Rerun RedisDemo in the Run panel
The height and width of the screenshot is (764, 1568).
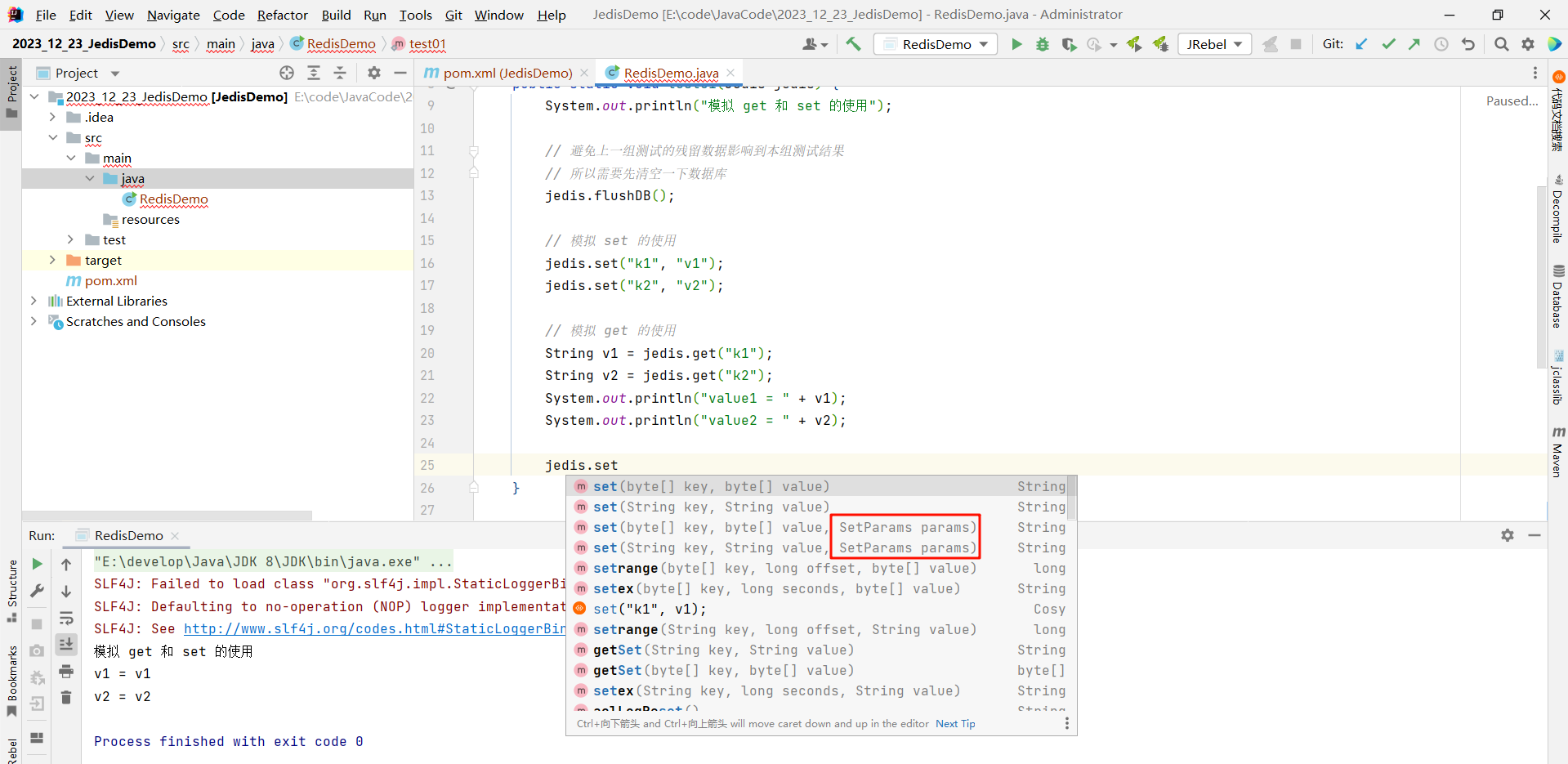pos(37,564)
